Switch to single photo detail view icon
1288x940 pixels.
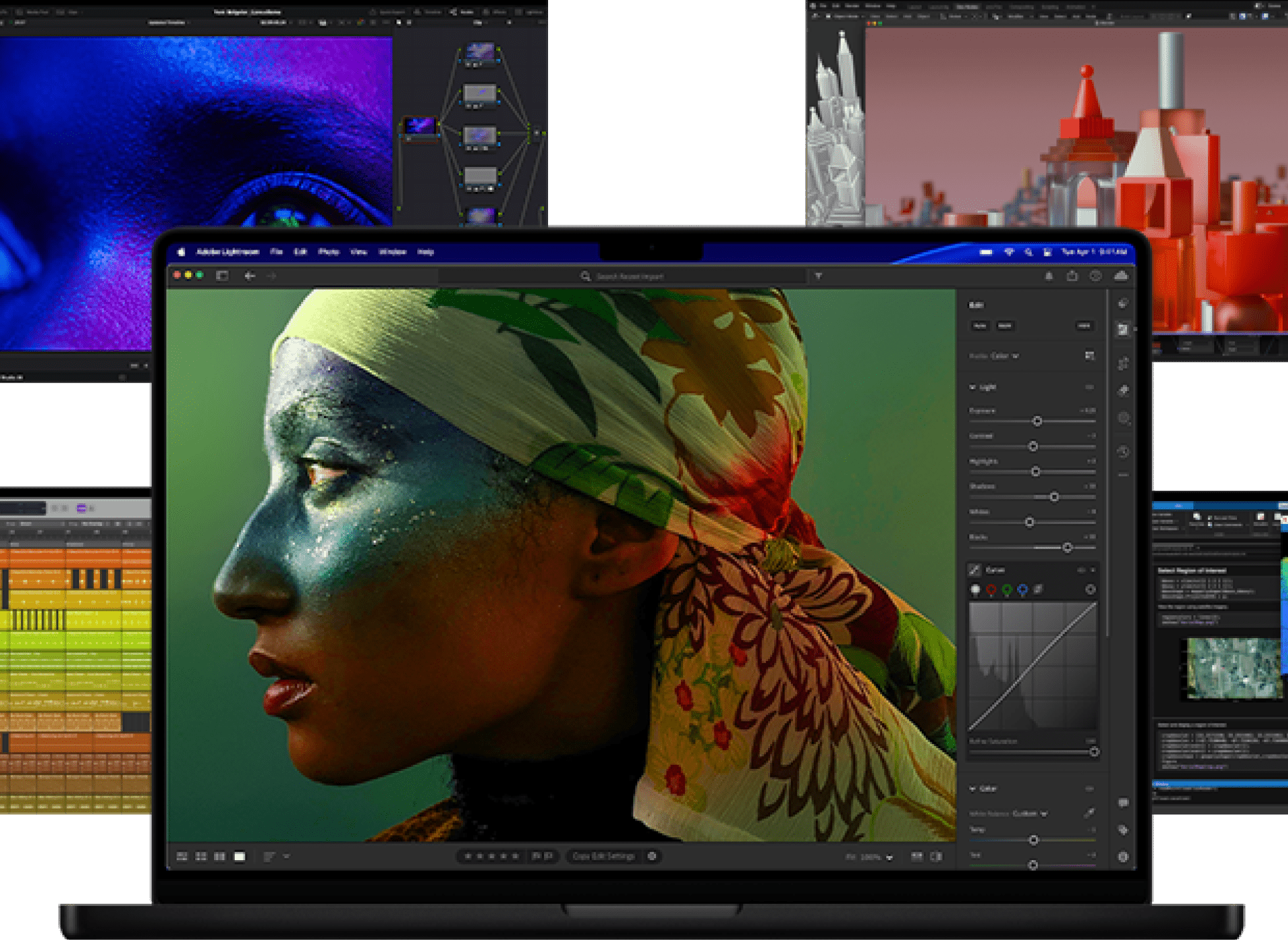click(239, 857)
